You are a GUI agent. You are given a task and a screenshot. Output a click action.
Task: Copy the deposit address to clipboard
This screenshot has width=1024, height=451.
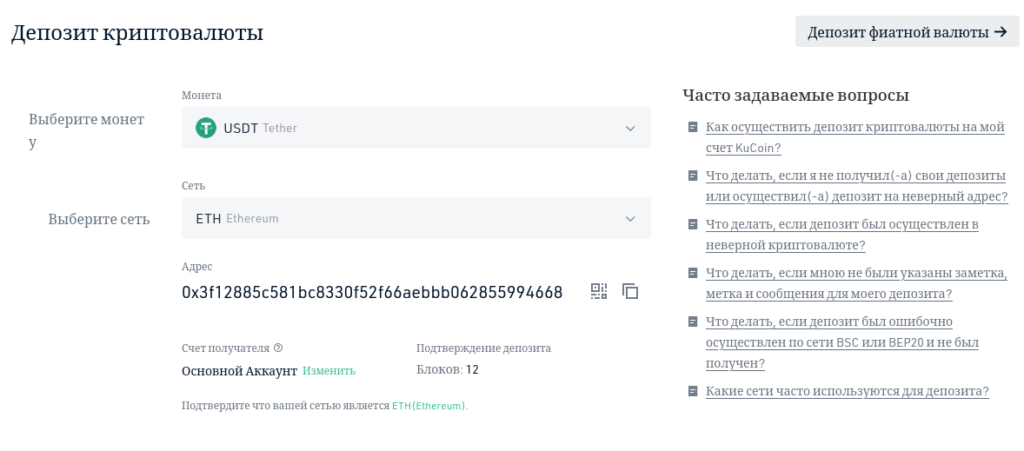(x=630, y=291)
